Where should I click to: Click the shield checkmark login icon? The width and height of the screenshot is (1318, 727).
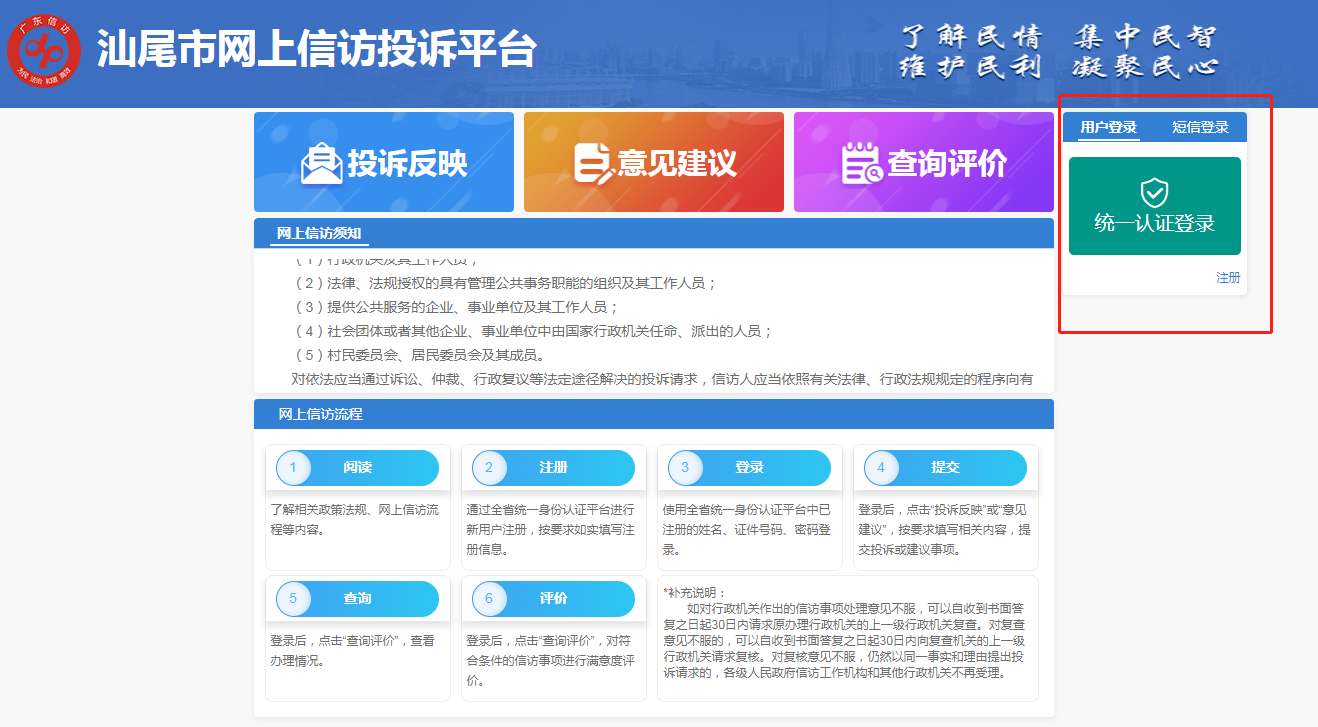1154,192
